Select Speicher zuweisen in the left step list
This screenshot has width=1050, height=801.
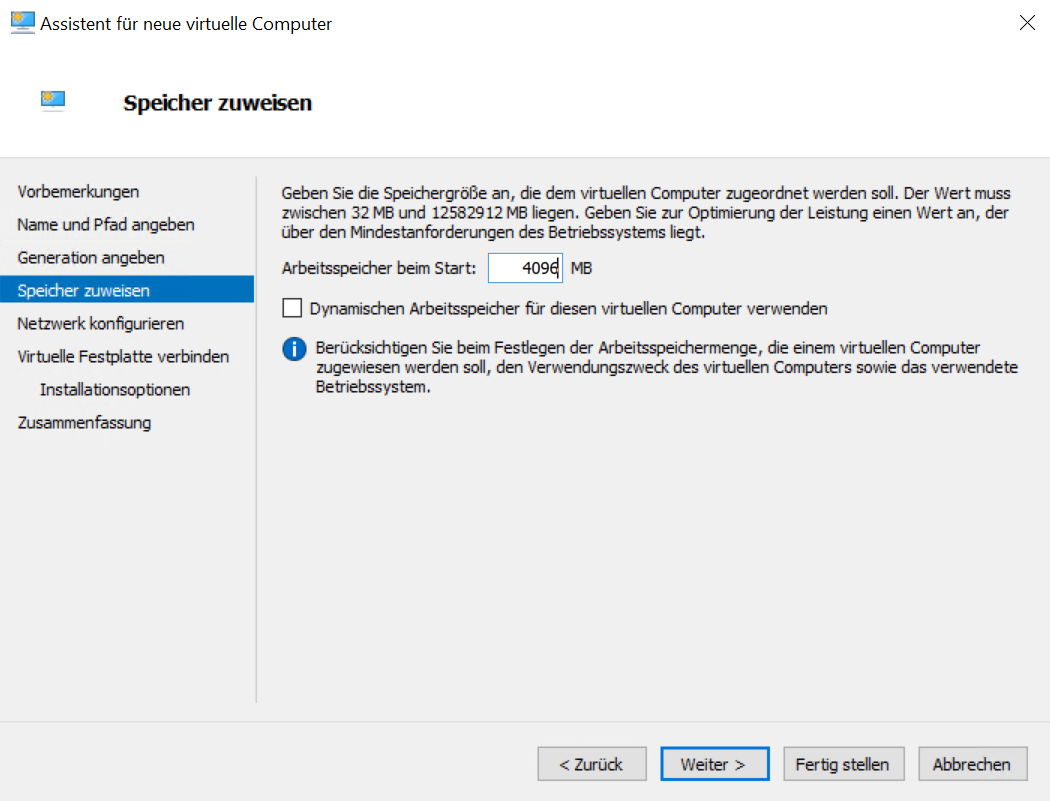point(84,291)
